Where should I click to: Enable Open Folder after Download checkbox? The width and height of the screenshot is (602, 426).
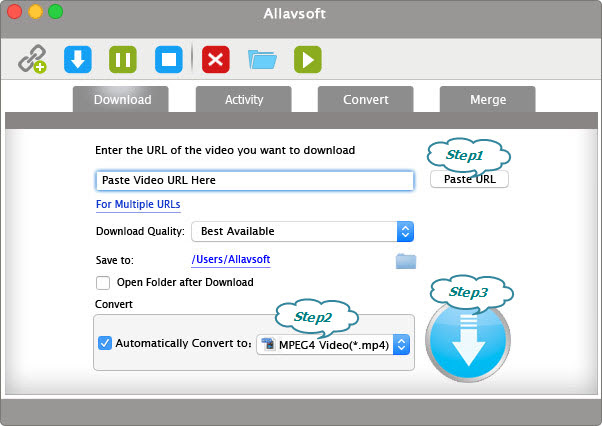103,283
